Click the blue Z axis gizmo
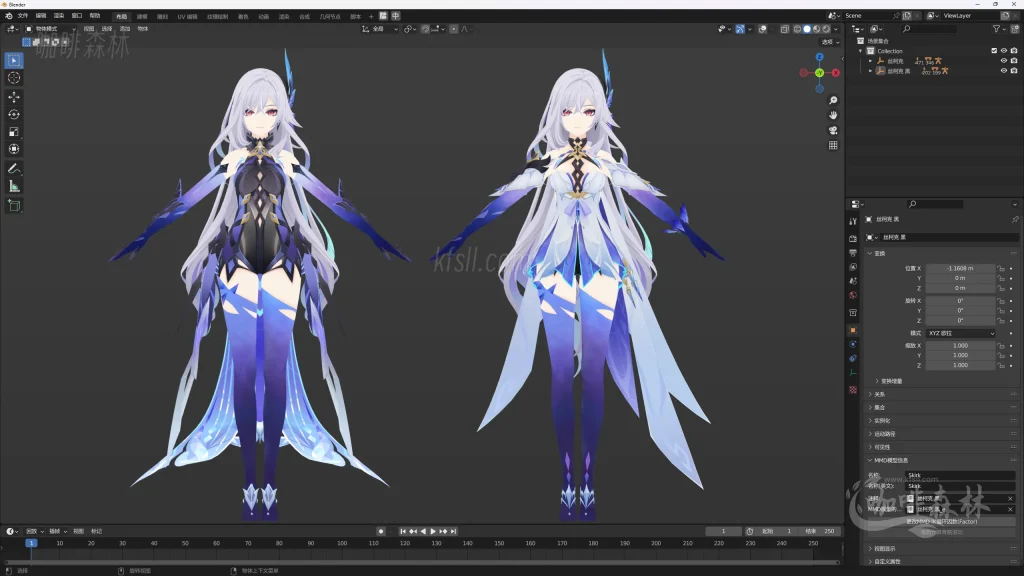This screenshot has height=576, width=1024. coord(820,57)
